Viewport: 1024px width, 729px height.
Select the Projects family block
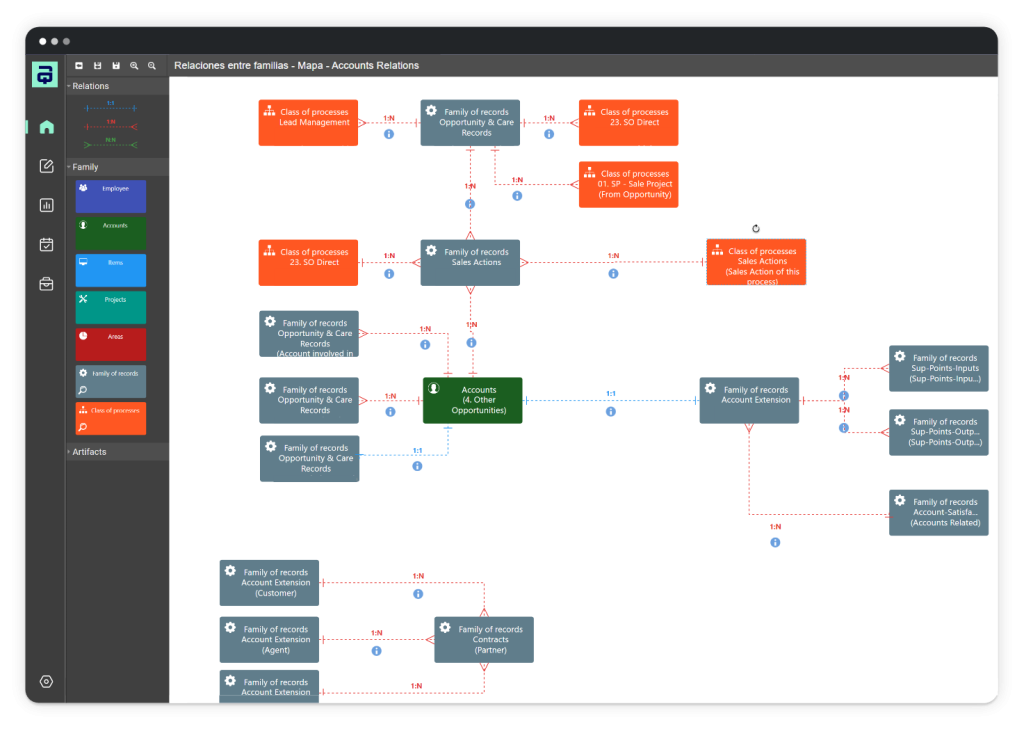coord(110,307)
